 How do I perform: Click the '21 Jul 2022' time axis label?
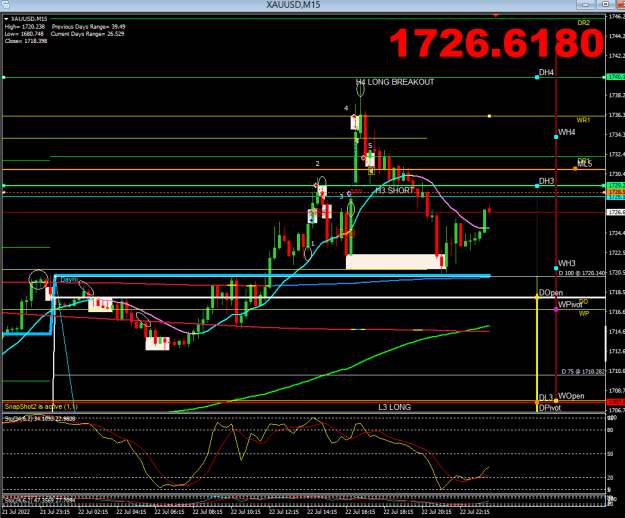pos(16,512)
